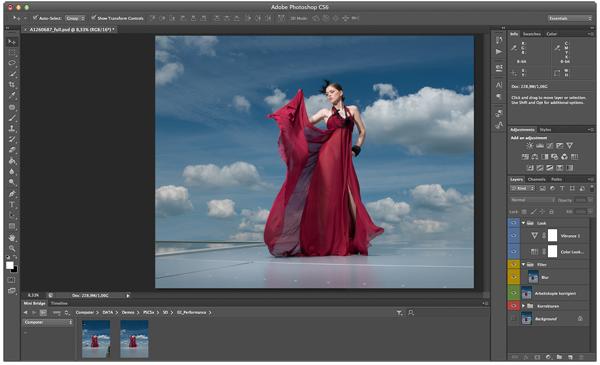Click the Mini Bridge search icon
The width and height of the screenshot is (600, 365).
click(411, 313)
